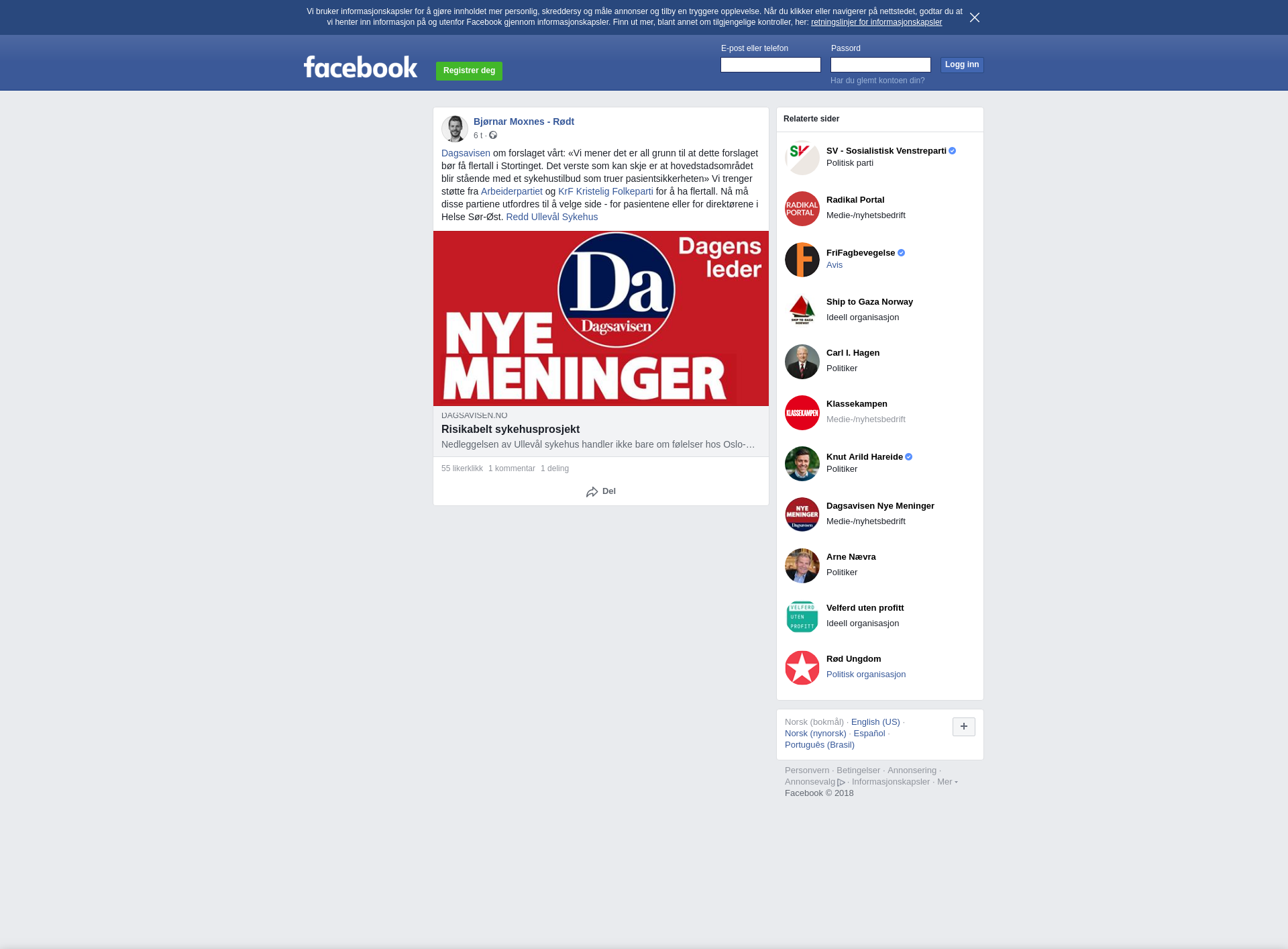Viewport: 1288px width, 949px height.
Task: Open Radikal Portal page avatar
Action: pyautogui.click(x=802, y=209)
